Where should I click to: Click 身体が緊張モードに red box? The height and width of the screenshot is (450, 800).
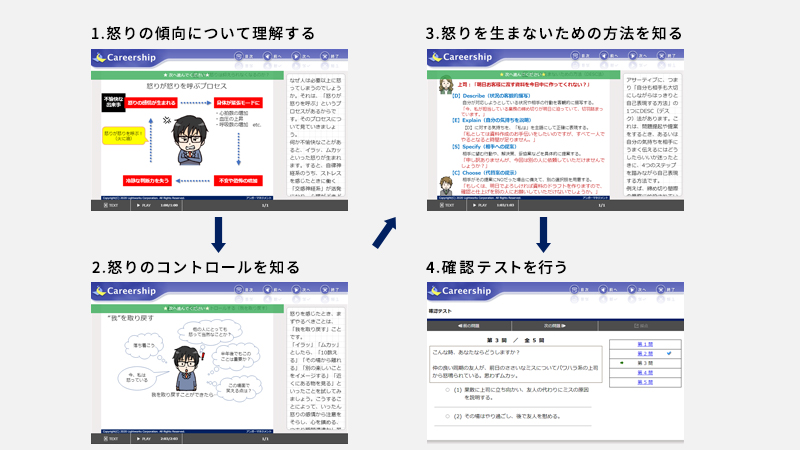(238, 103)
